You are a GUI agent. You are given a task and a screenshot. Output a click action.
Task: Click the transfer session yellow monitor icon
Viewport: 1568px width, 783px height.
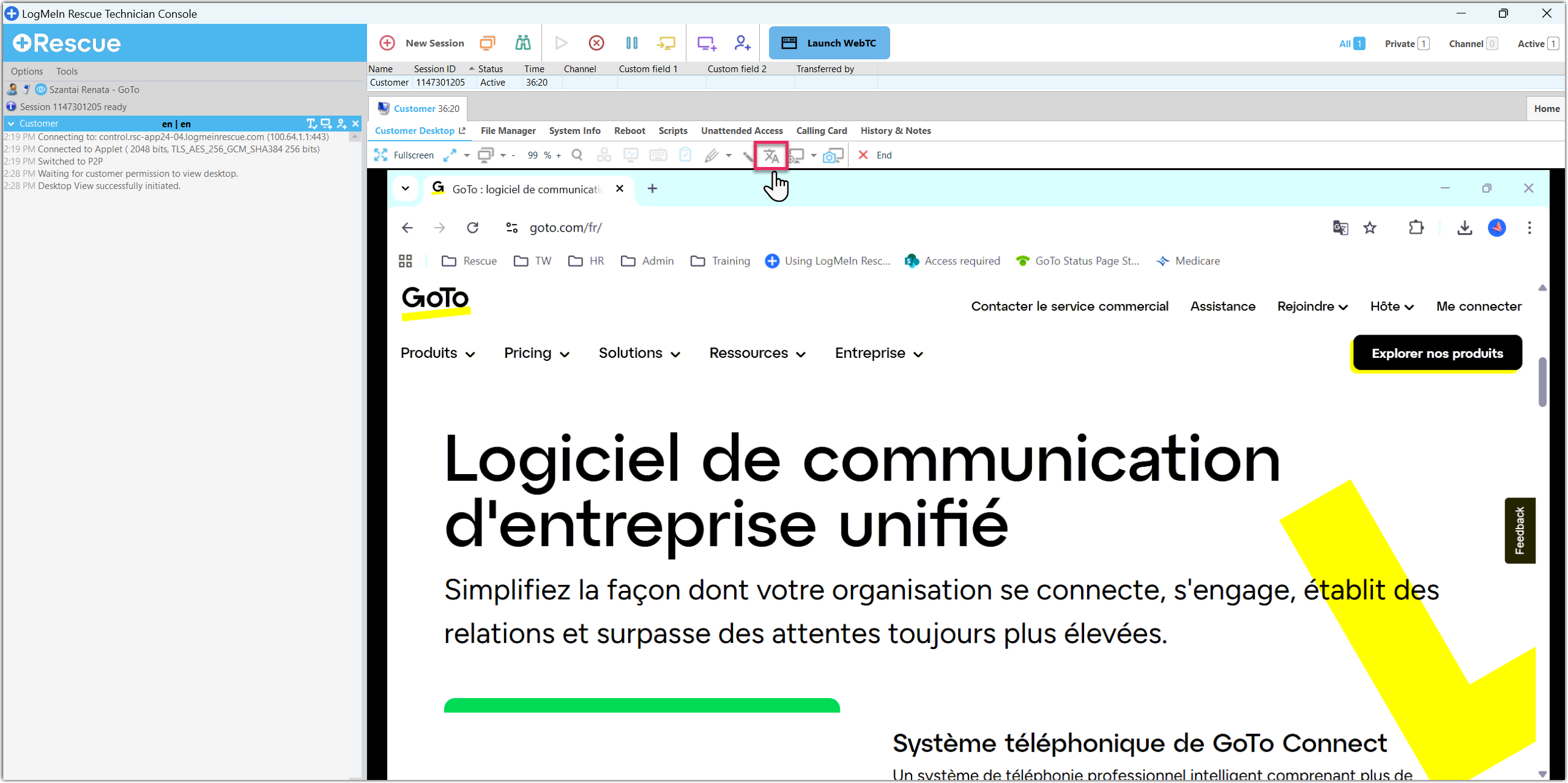(x=666, y=43)
